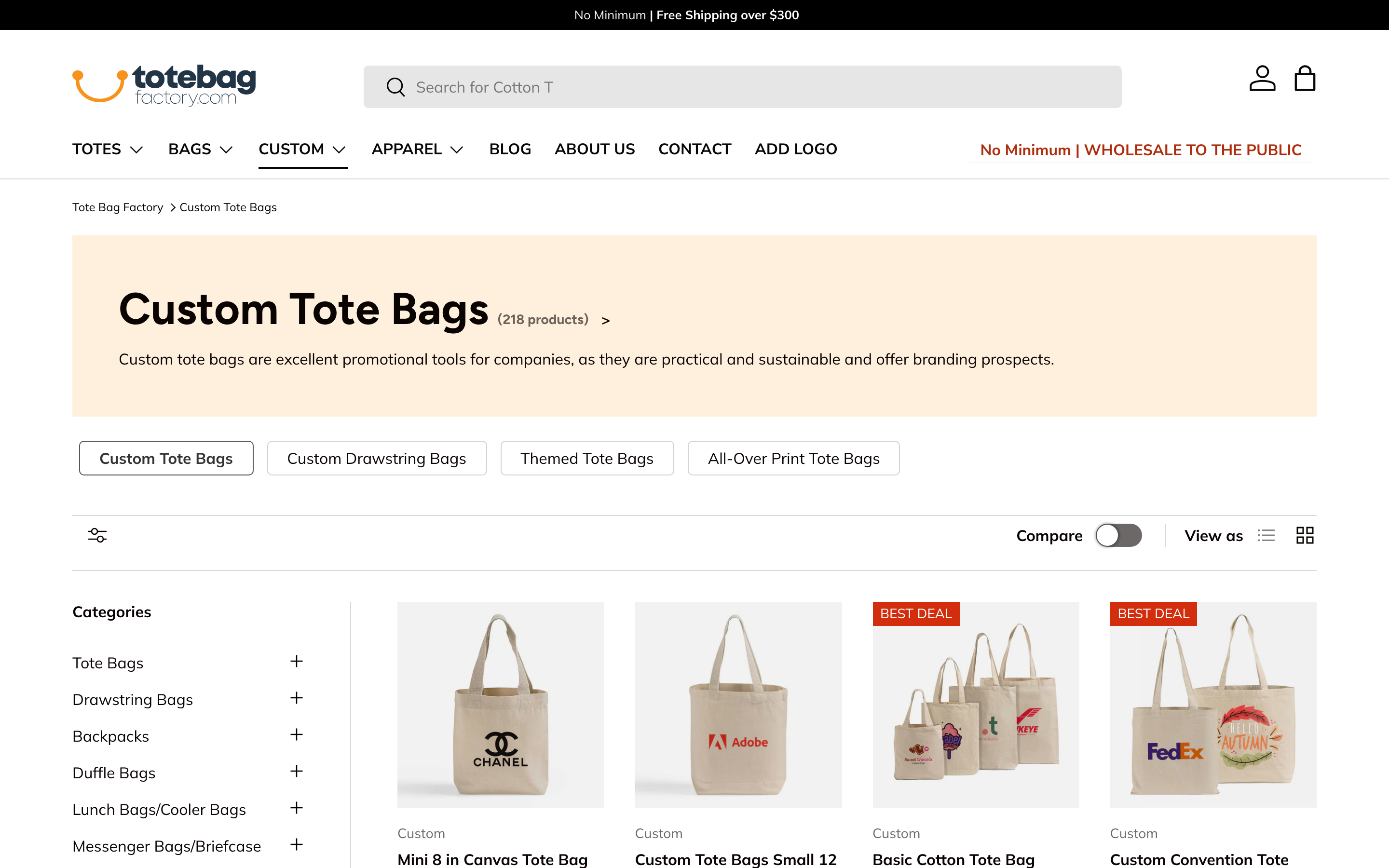Expand the BAGS menu
This screenshot has width=1389, height=868.
coord(200,149)
